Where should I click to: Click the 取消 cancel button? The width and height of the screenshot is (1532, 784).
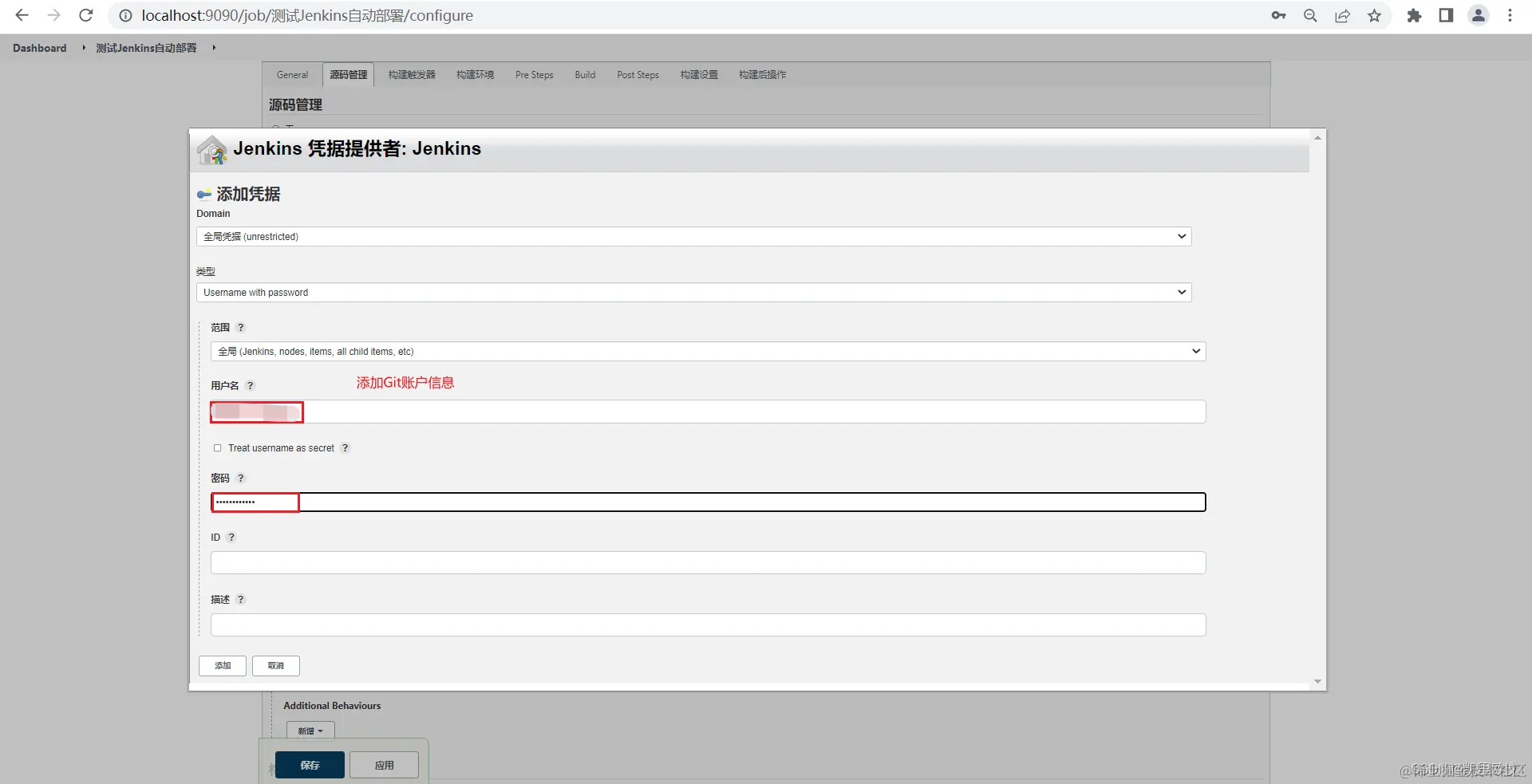click(x=276, y=666)
